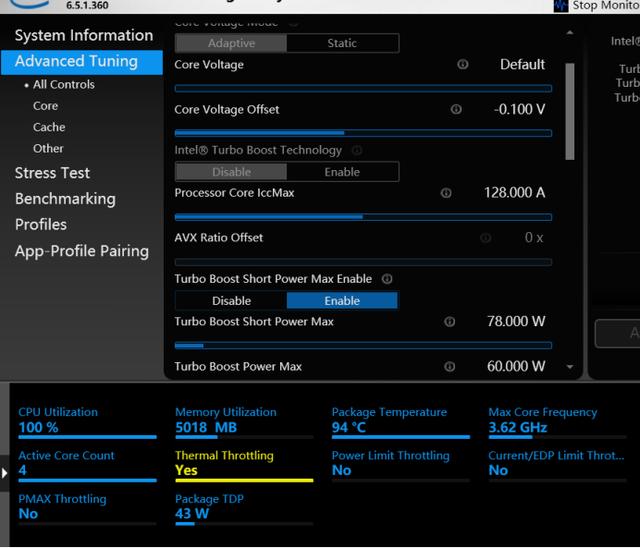This screenshot has height=548, width=640.
Task: Click the scroll up arrow of settings panel
Action: point(570,33)
